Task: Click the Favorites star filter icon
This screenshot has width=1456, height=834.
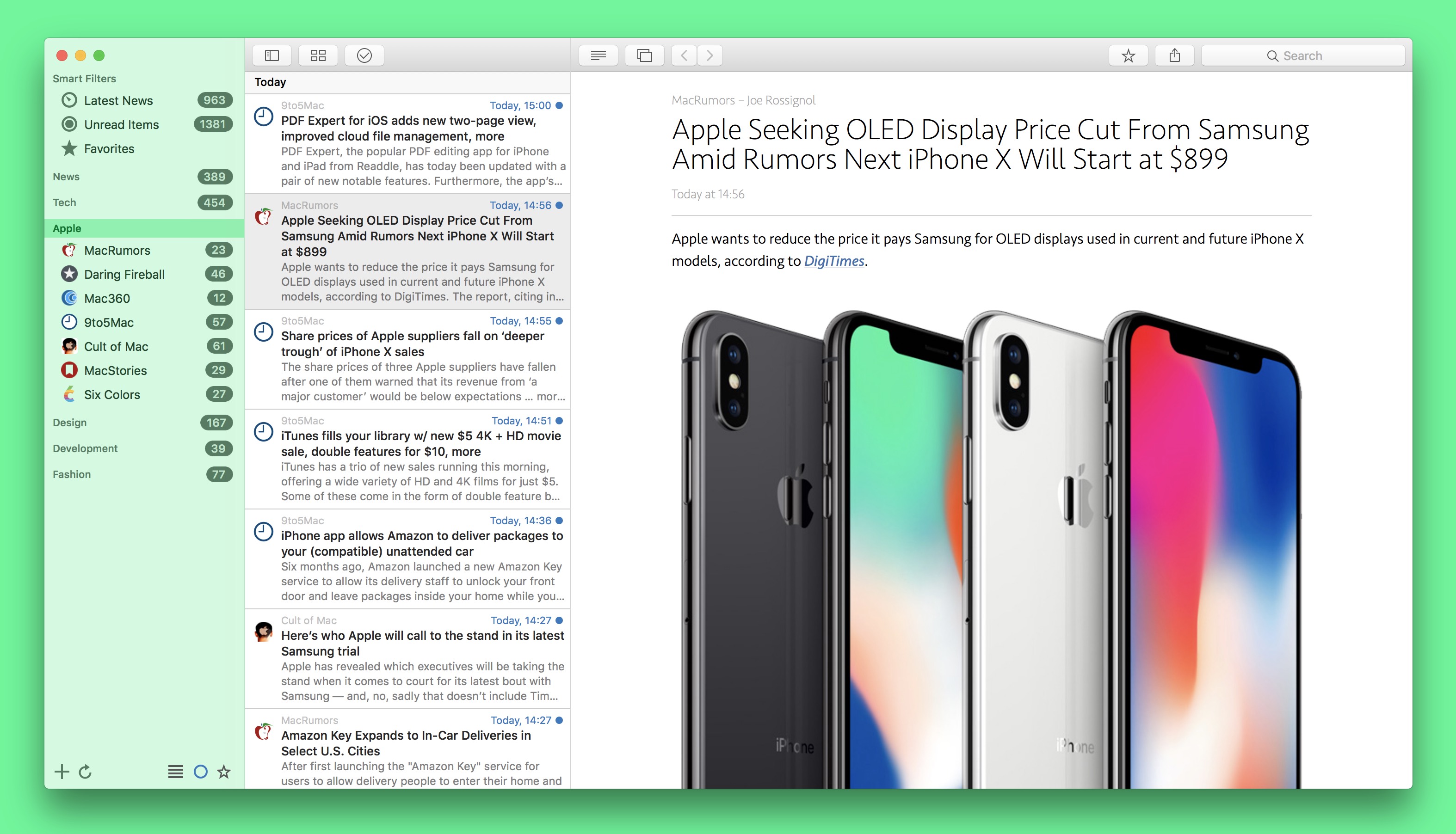Action: coord(69,148)
